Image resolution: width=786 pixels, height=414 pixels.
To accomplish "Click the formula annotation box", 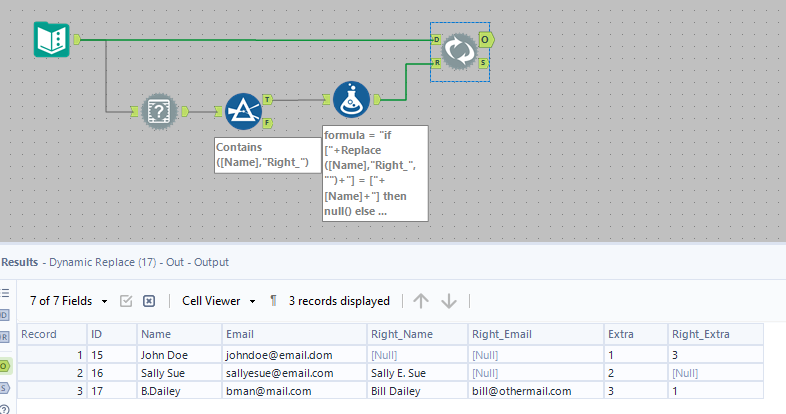I will coord(375,173).
